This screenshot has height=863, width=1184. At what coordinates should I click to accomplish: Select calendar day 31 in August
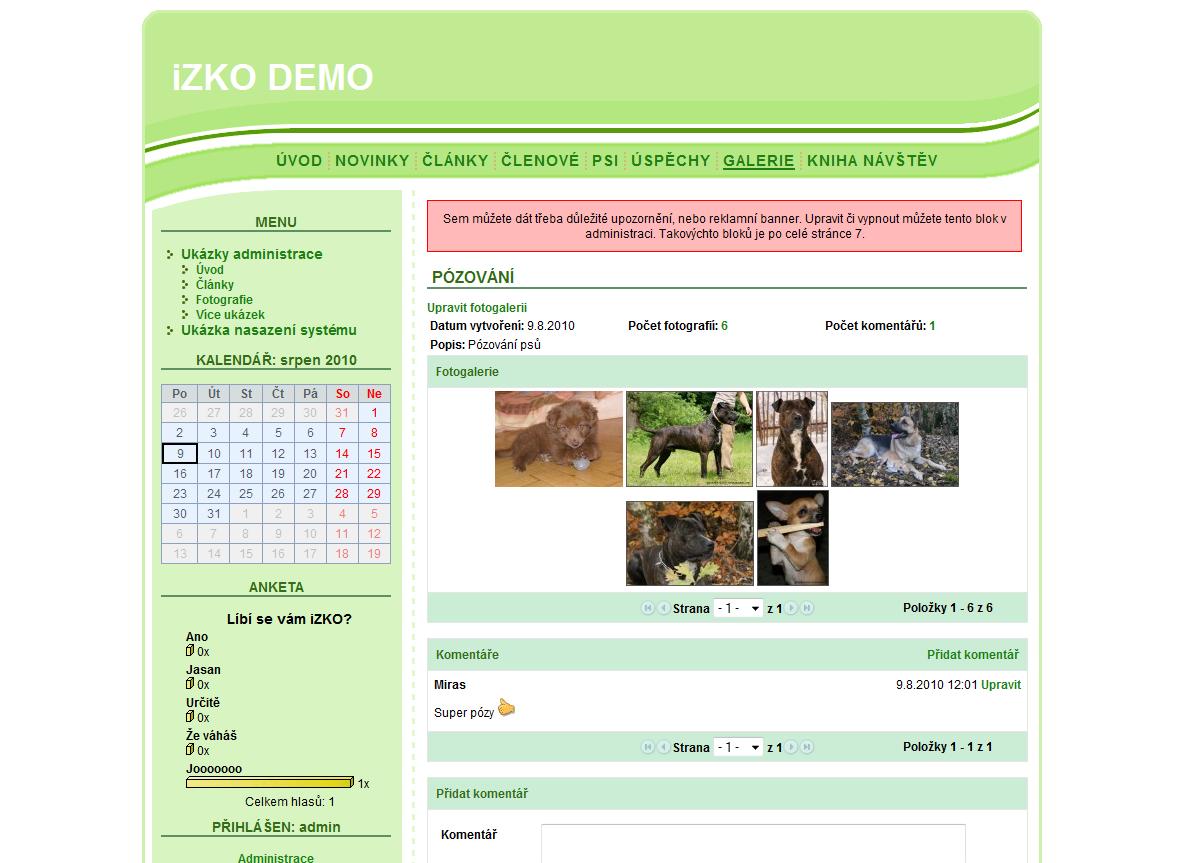(x=214, y=513)
